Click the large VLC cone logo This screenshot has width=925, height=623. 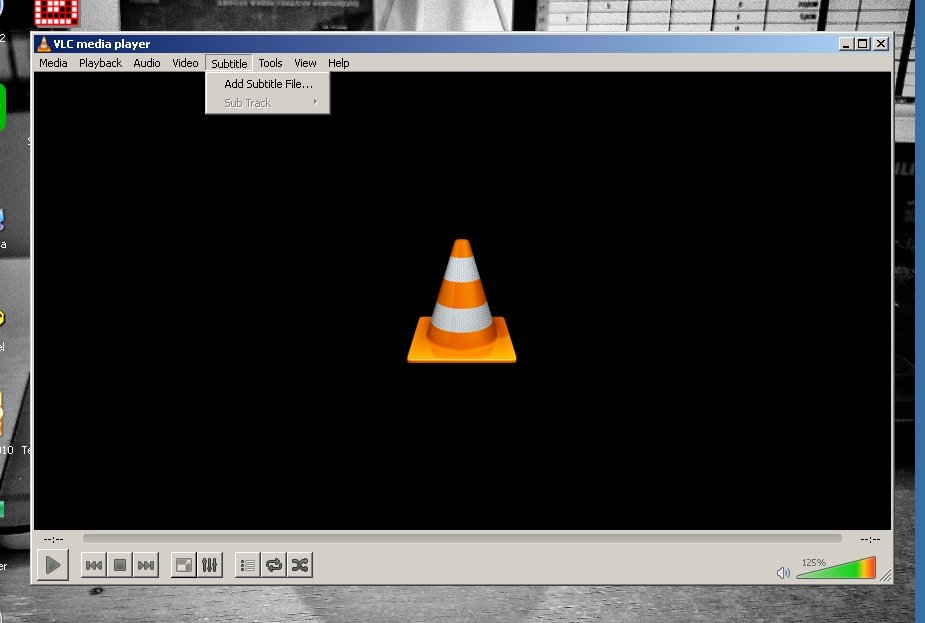pos(462,301)
